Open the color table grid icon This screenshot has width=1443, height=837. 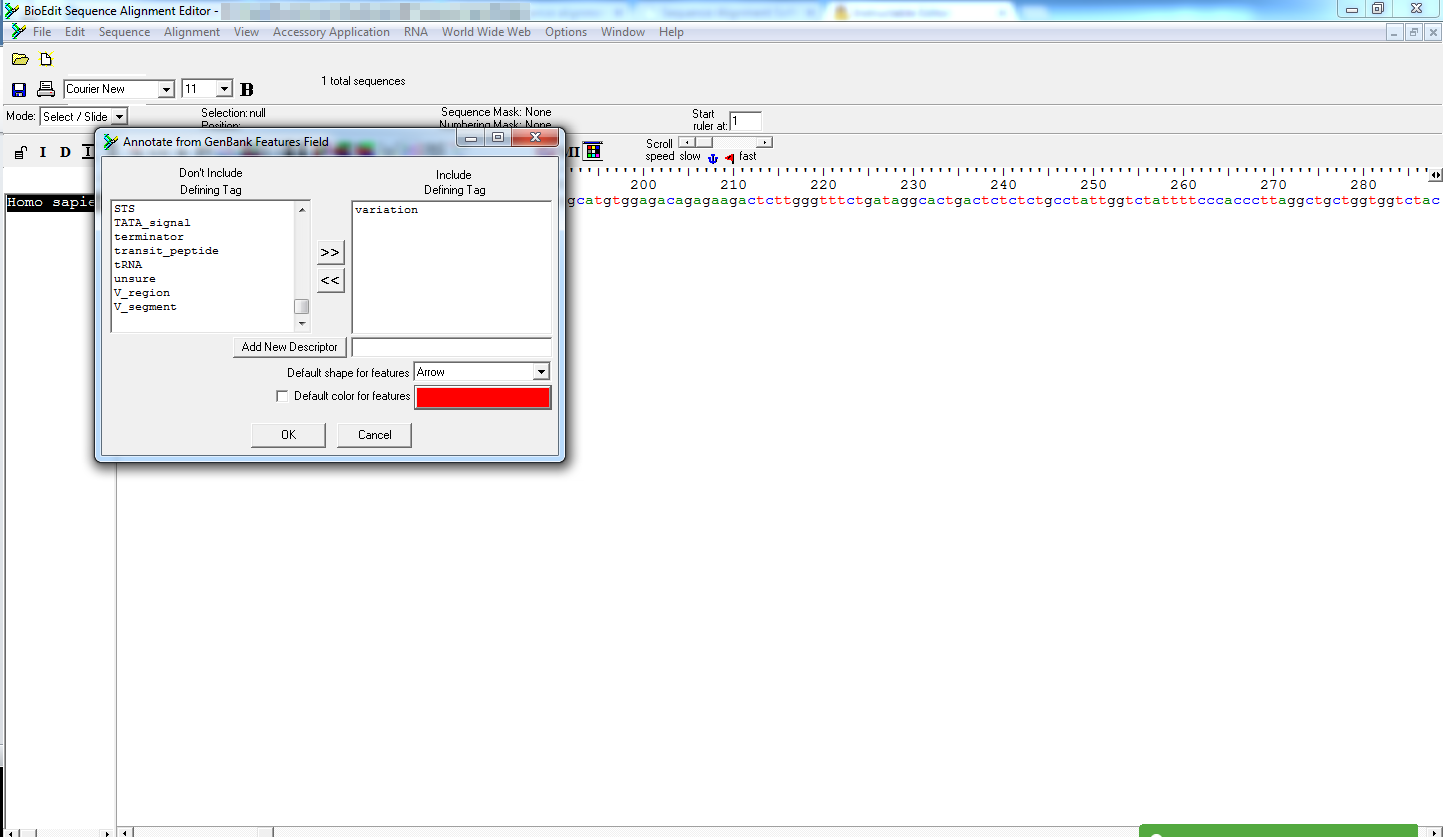(593, 152)
